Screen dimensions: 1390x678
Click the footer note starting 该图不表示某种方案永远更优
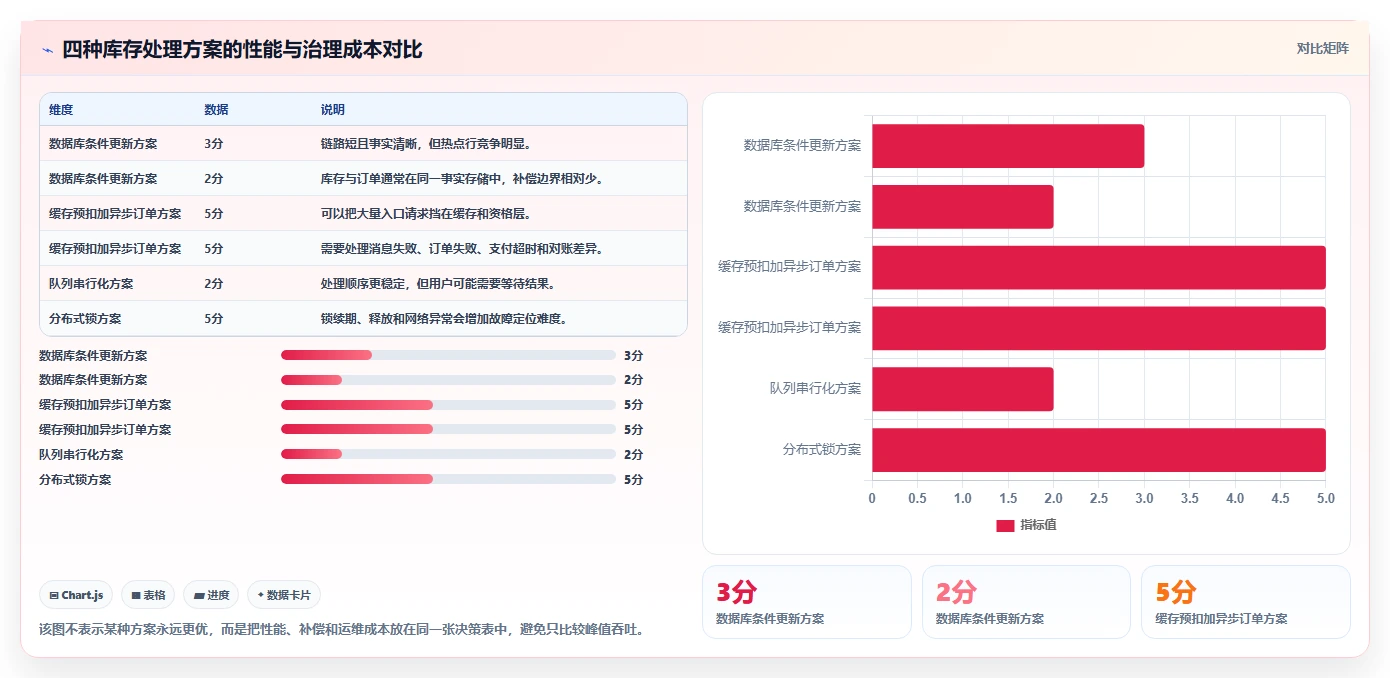point(342,630)
